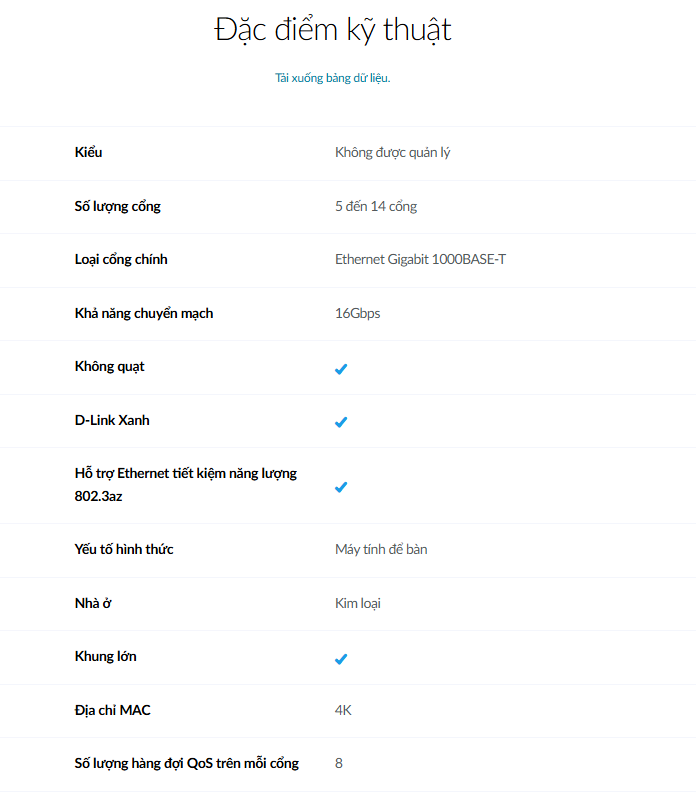The width and height of the screenshot is (696, 802).
Task: Click the checkmark for Ethernet tiết kiệm năng lượng 802.3az
Action: 341,487
